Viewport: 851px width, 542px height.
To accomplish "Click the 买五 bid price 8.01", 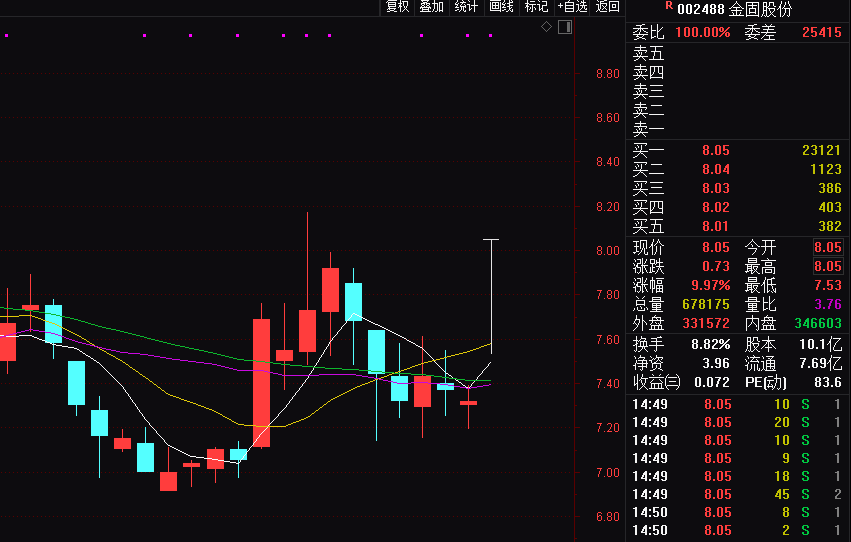I will (x=716, y=227).
